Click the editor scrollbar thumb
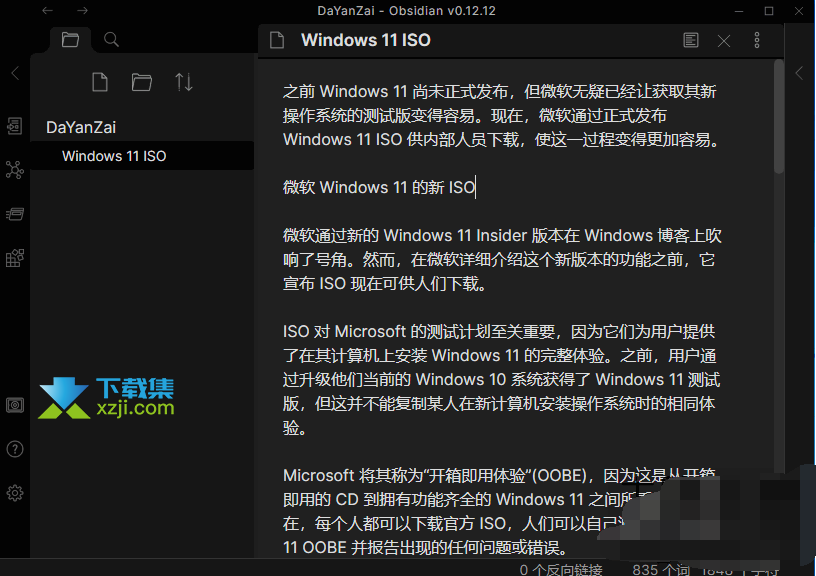816x576 pixels. point(779,116)
